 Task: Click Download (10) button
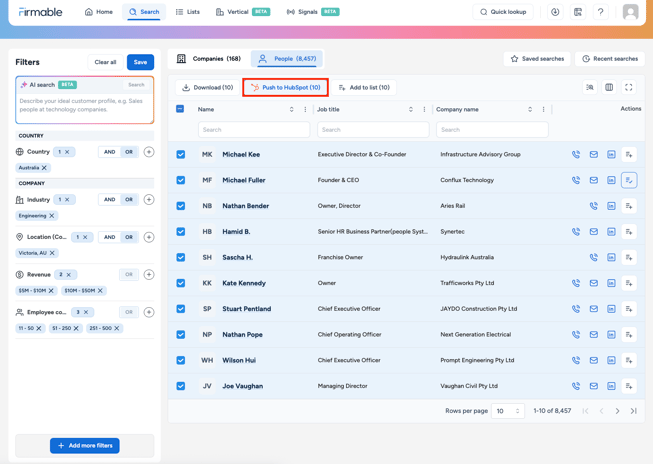207,87
